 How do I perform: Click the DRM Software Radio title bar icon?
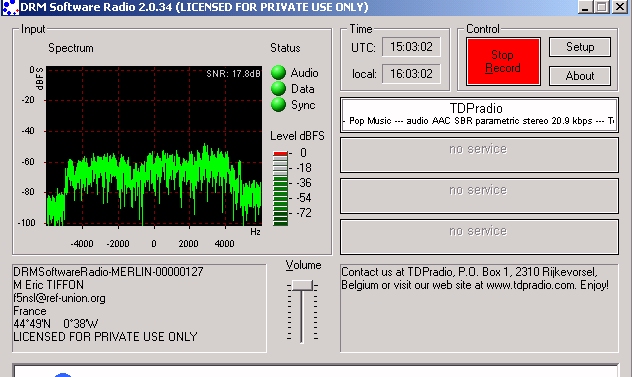pos(10,7)
